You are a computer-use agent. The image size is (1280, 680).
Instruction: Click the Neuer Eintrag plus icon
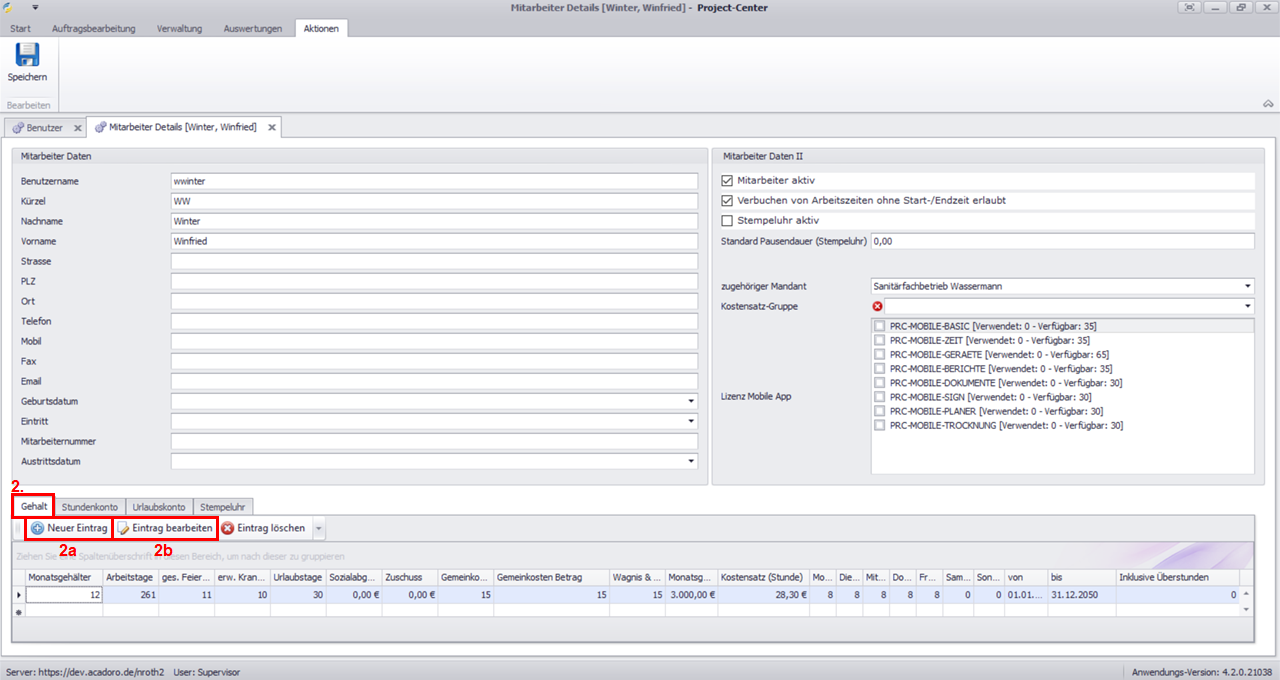tap(37, 528)
